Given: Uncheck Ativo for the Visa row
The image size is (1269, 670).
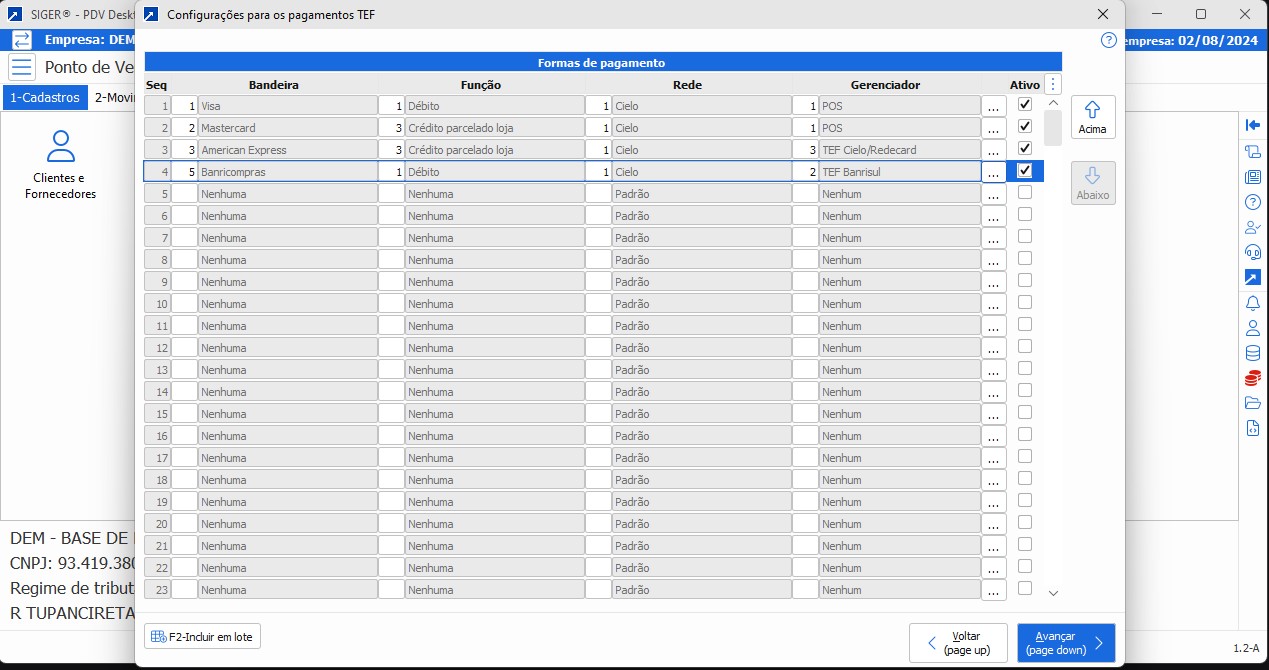Looking at the screenshot, I should point(1025,105).
